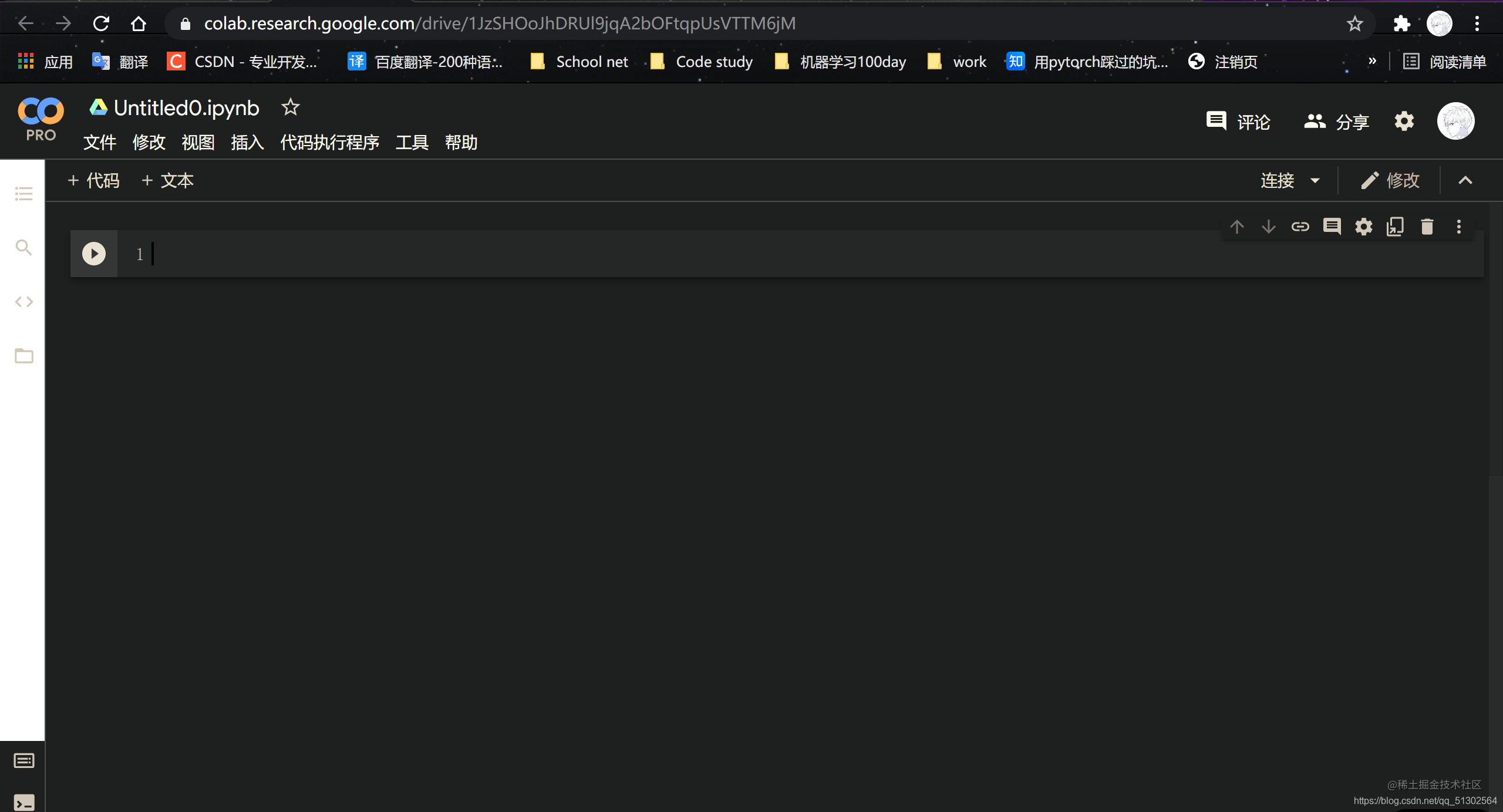The image size is (1503, 812).
Task: Rename the Untitled0.ipynb title
Action: coord(187,107)
